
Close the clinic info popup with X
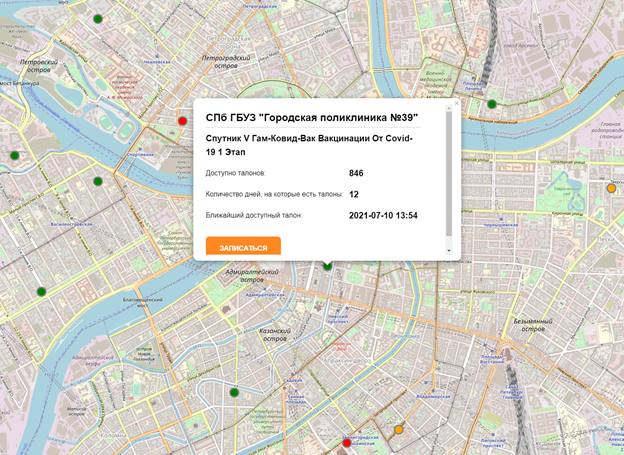pyautogui.click(x=456, y=103)
